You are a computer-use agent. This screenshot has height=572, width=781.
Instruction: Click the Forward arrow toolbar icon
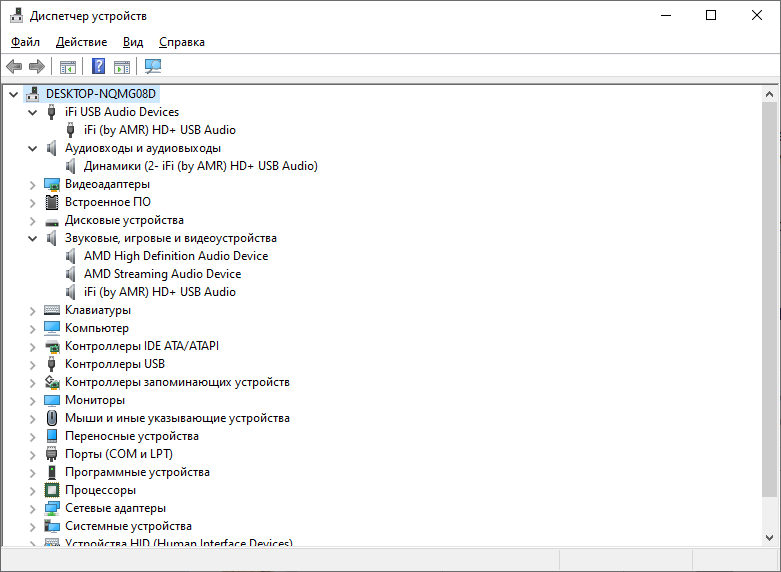pyautogui.click(x=37, y=66)
